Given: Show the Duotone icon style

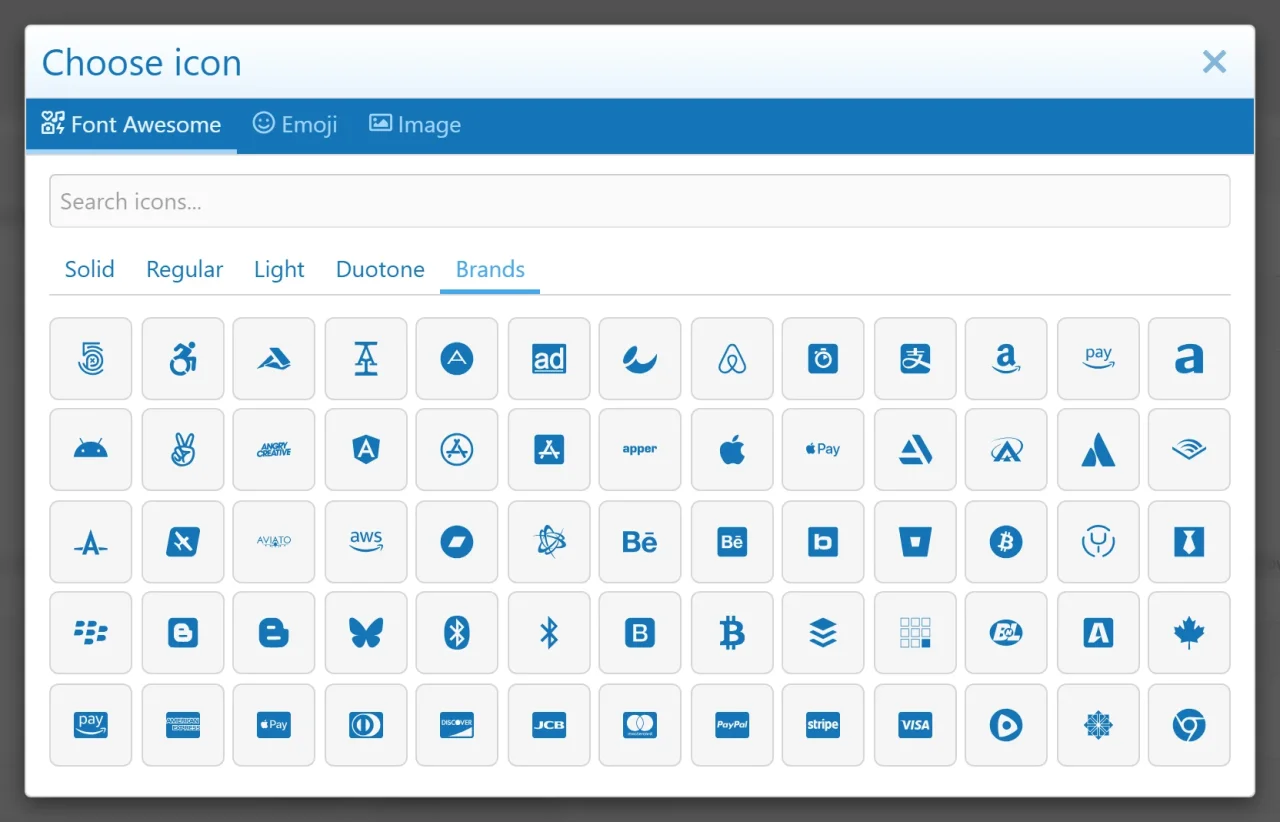Looking at the screenshot, I should (380, 269).
